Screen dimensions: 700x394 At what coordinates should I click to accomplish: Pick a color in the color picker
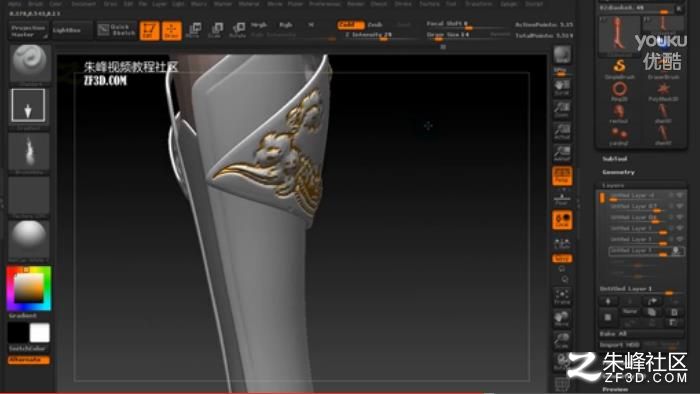[x=29, y=288]
